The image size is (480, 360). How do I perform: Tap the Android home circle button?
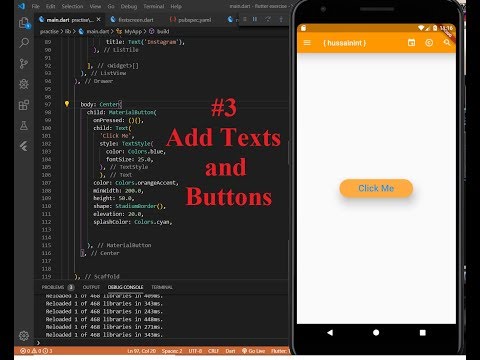point(376,332)
